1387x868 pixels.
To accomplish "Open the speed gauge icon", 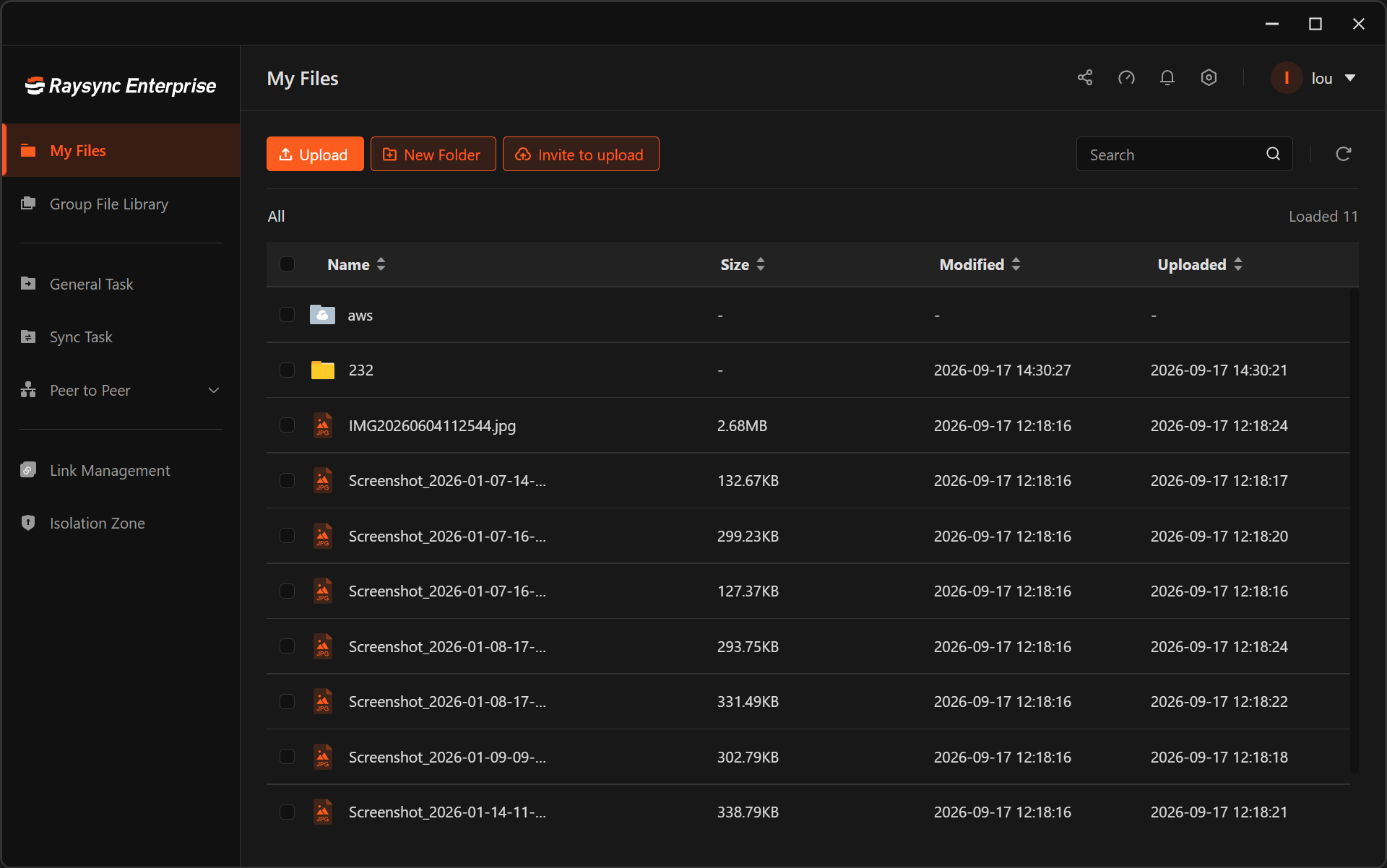I will pyautogui.click(x=1126, y=78).
